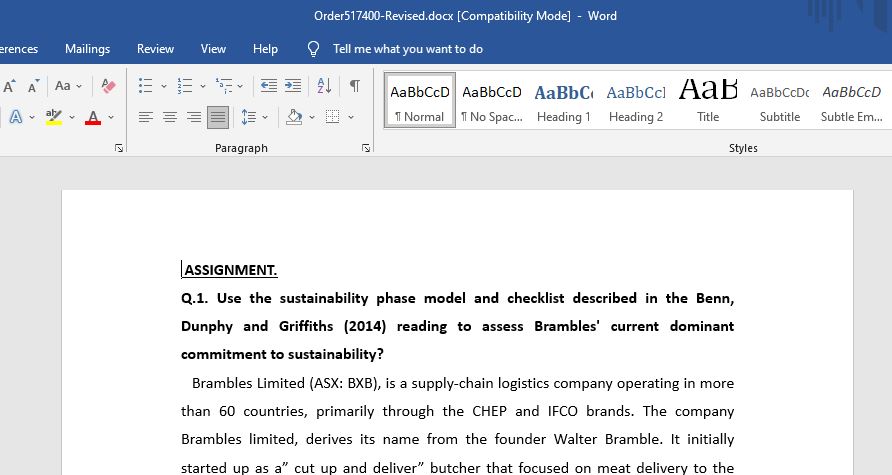Open the Help tab
Viewport: 892px width, 475px height.
click(x=265, y=49)
